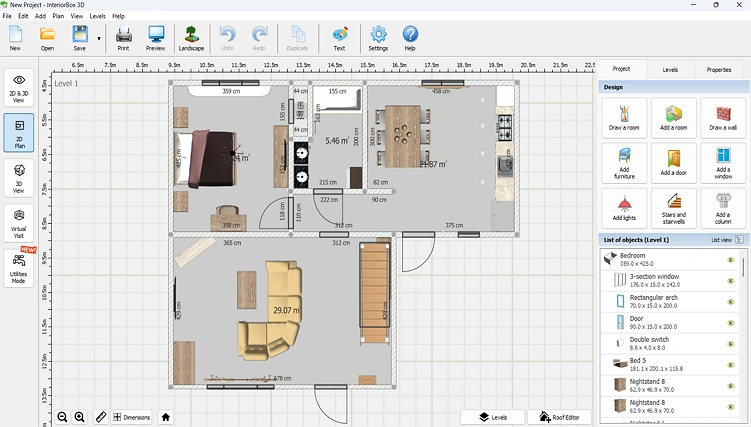Select the Add a door tool
The image size is (751, 427).
(x=673, y=163)
